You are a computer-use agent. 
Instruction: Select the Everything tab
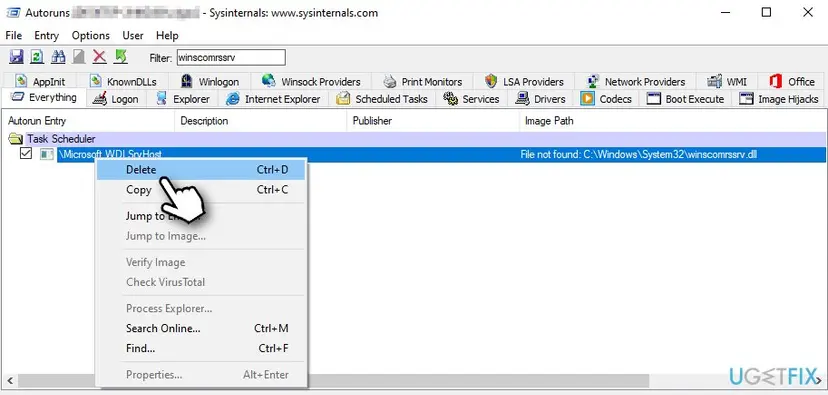(44, 98)
